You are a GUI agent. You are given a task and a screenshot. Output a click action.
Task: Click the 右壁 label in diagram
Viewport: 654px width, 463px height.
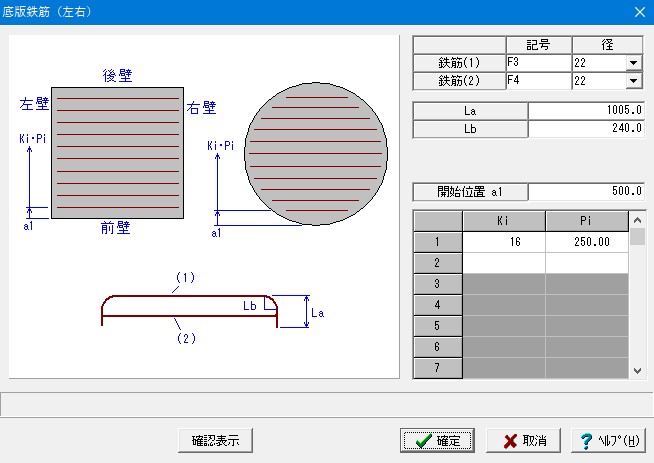201,108
